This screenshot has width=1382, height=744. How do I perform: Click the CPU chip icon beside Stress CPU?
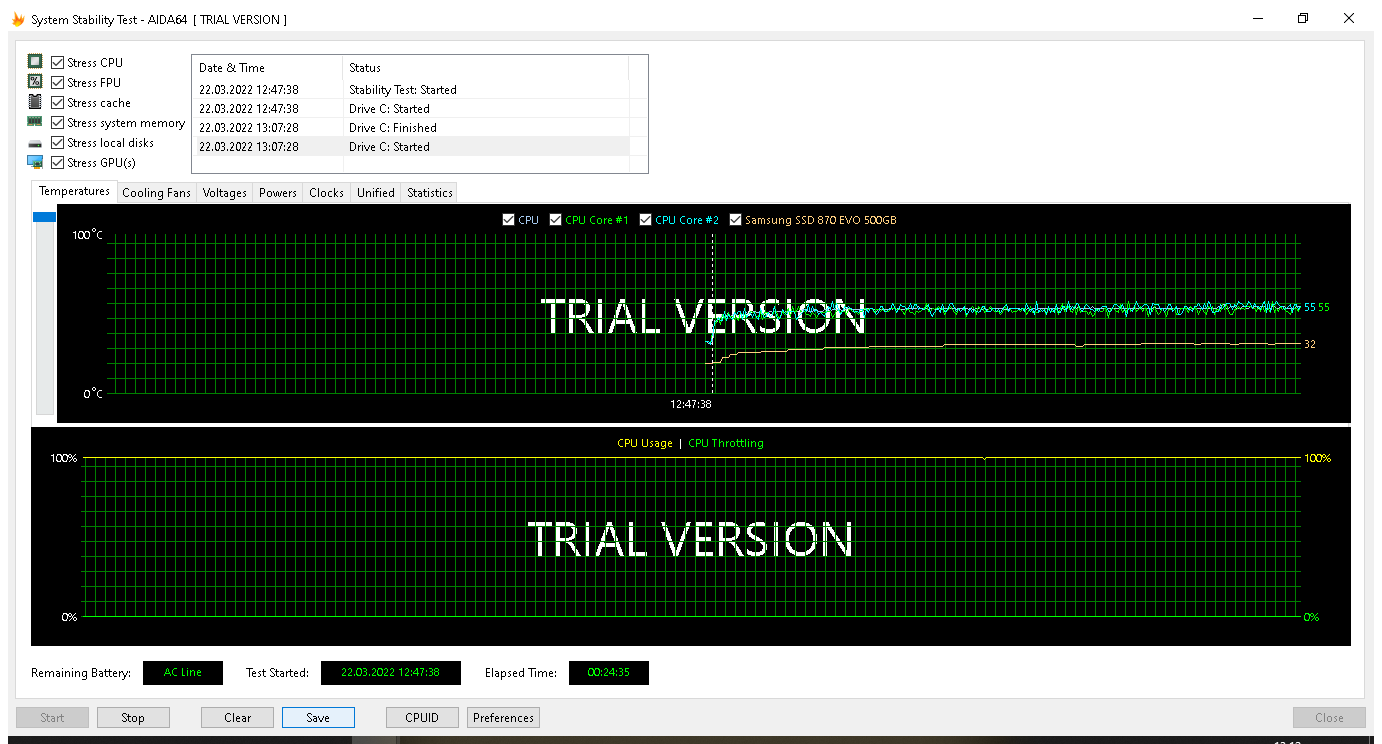(35, 62)
